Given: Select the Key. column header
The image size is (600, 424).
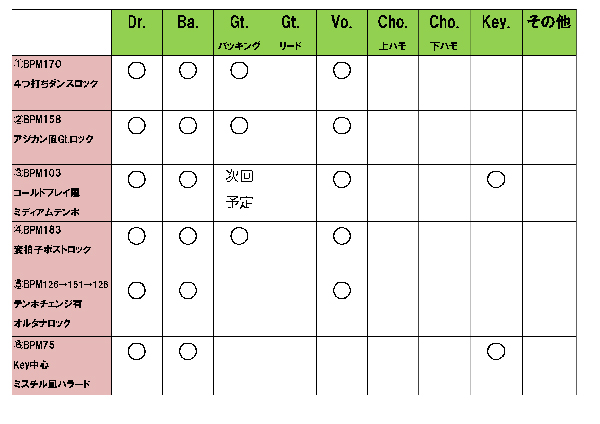Looking at the screenshot, I should (494, 22).
